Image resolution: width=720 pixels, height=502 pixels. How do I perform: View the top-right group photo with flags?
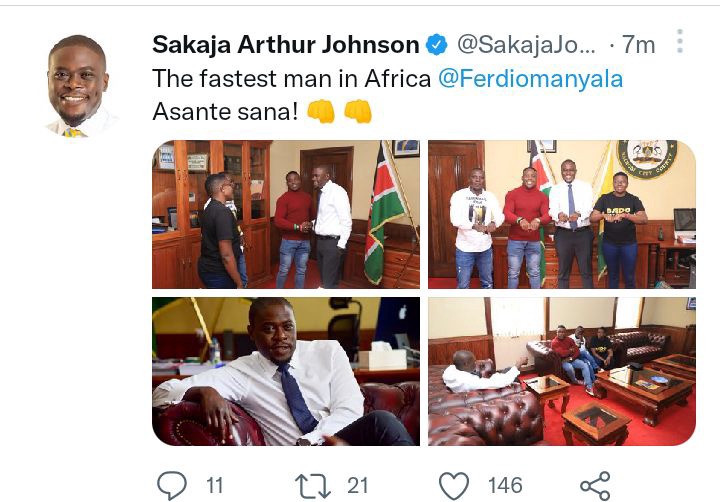coord(562,214)
